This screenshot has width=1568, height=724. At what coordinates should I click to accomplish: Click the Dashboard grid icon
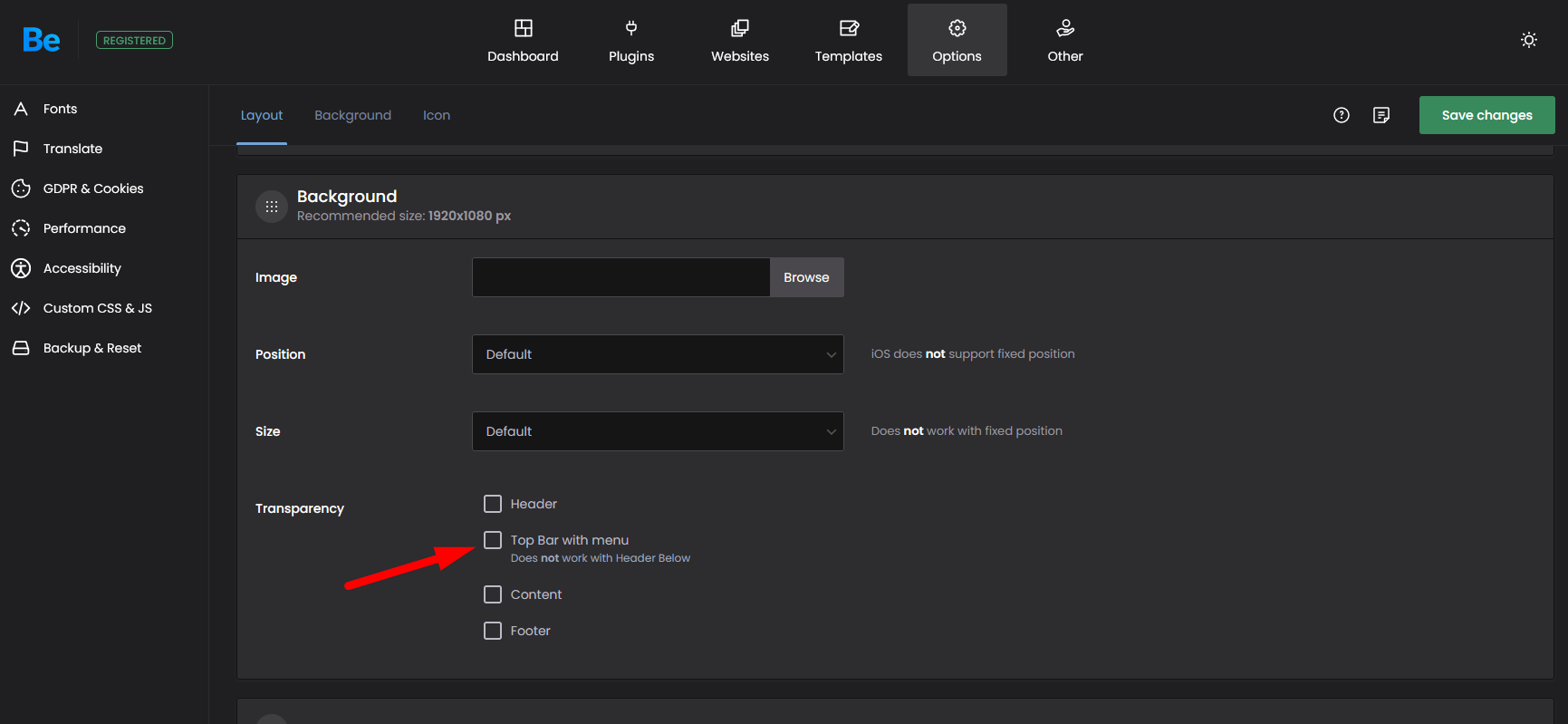click(x=524, y=28)
